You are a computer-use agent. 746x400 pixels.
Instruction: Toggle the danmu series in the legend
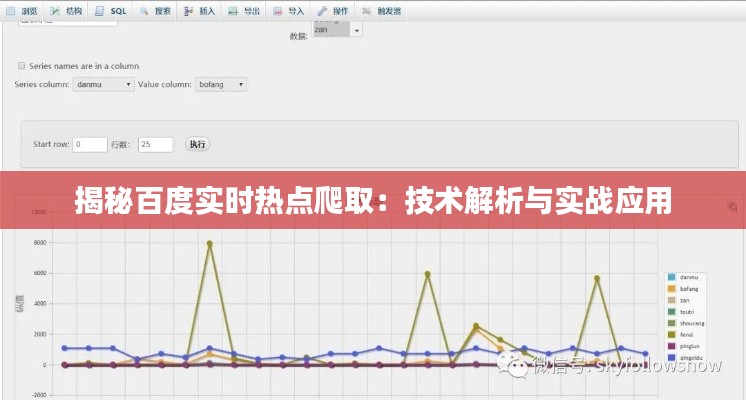click(x=683, y=277)
